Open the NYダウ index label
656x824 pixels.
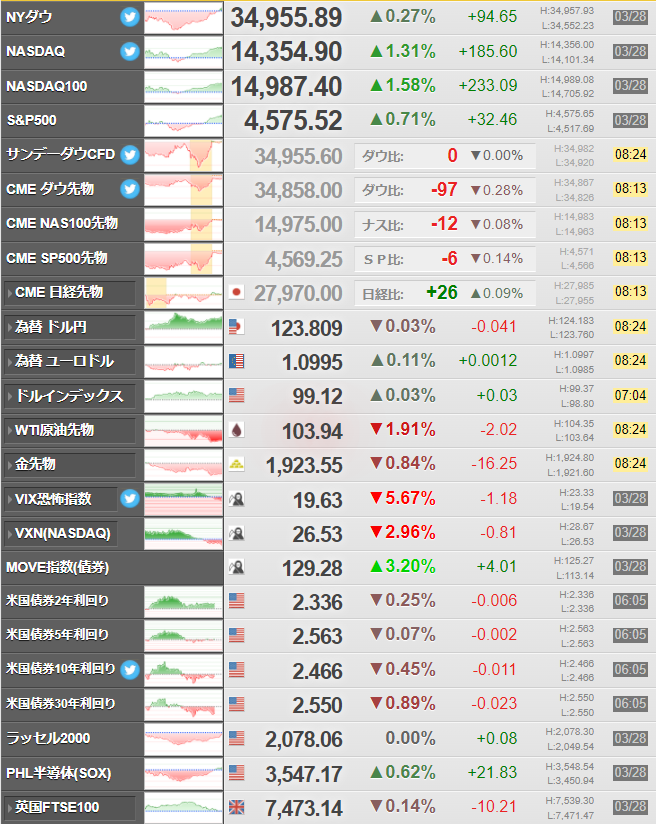point(29,17)
